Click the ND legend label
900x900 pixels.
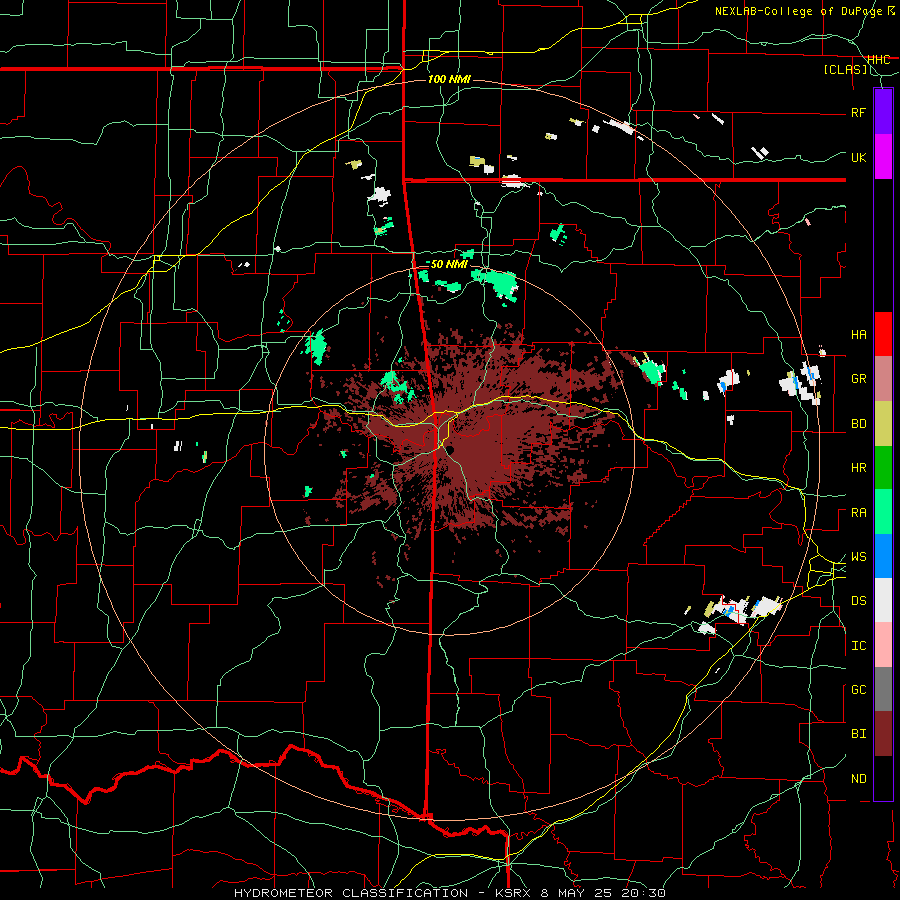tap(858, 779)
